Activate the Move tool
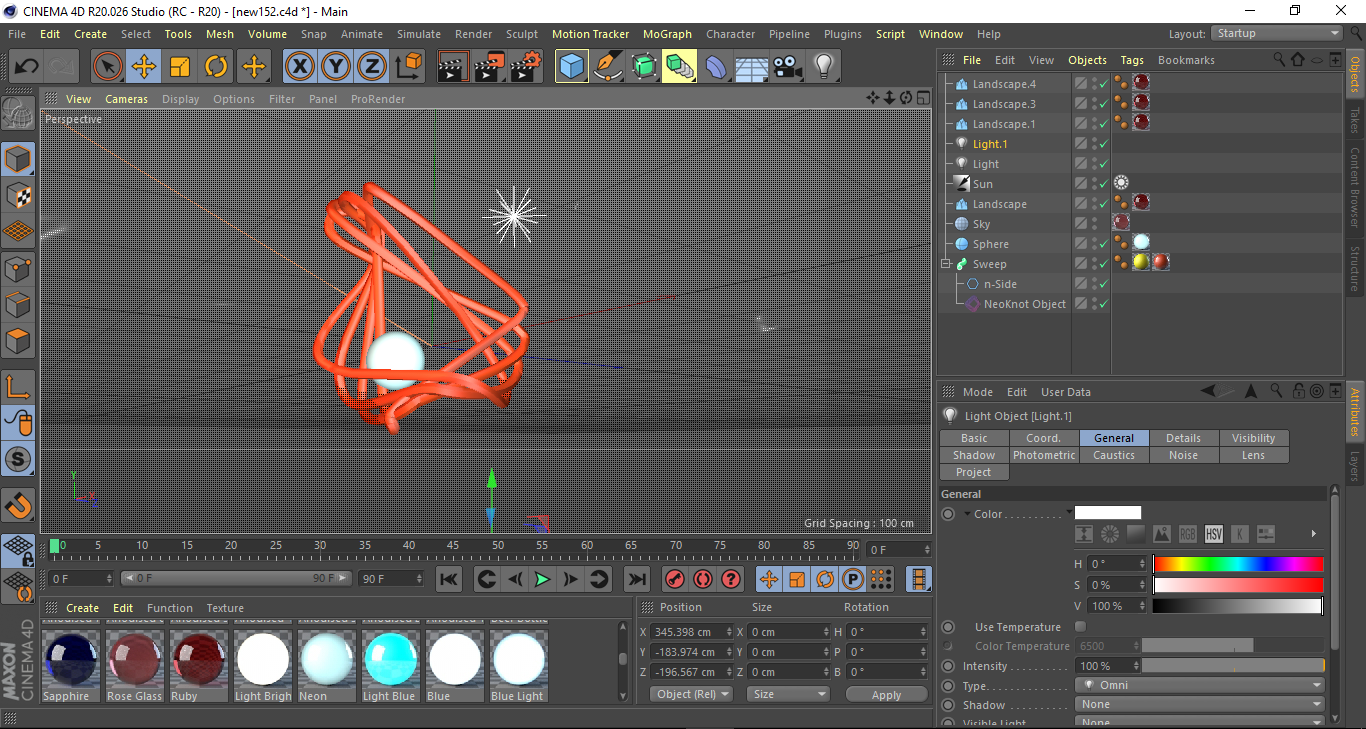 144,67
